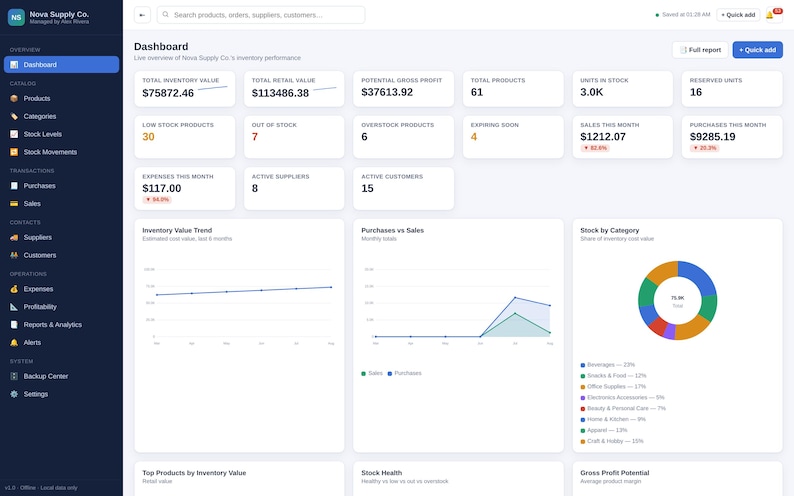Viewport: 794px width, 496px height.
Task: Click the Active Suppliers card
Action: [x=294, y=188]
